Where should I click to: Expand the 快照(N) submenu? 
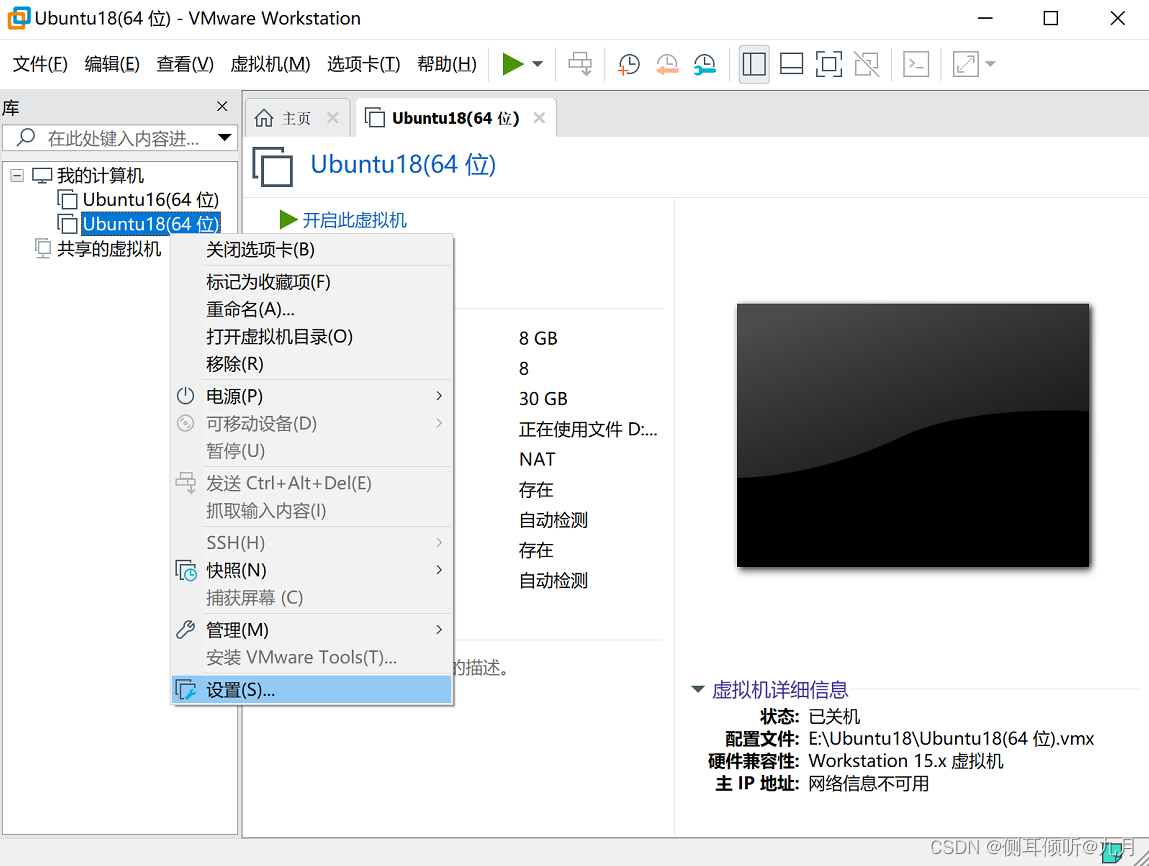click(x=311, y=570)
